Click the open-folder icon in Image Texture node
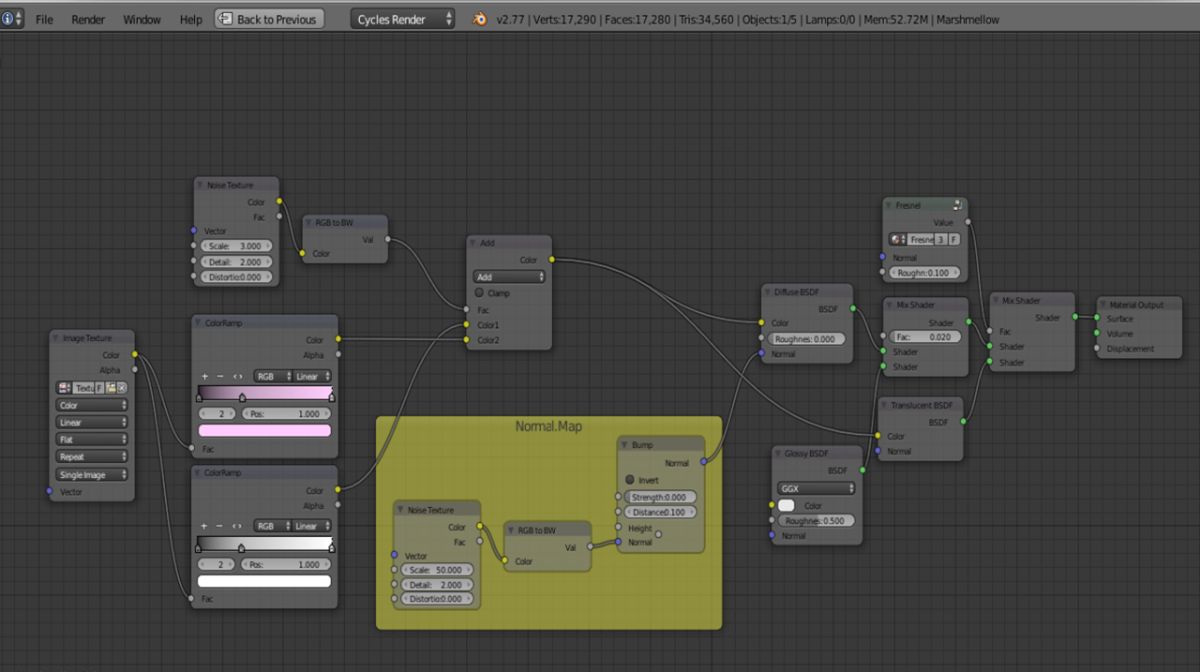This screenshot has height=672, width=1200. click(111, 388)
